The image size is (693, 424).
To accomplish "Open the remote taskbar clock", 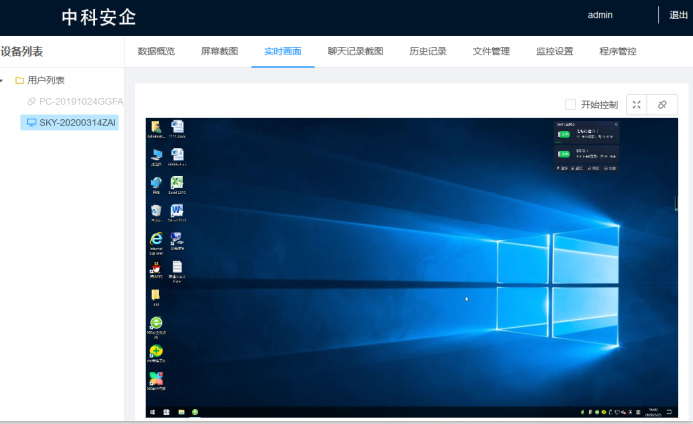I will (x=653, y=412).
